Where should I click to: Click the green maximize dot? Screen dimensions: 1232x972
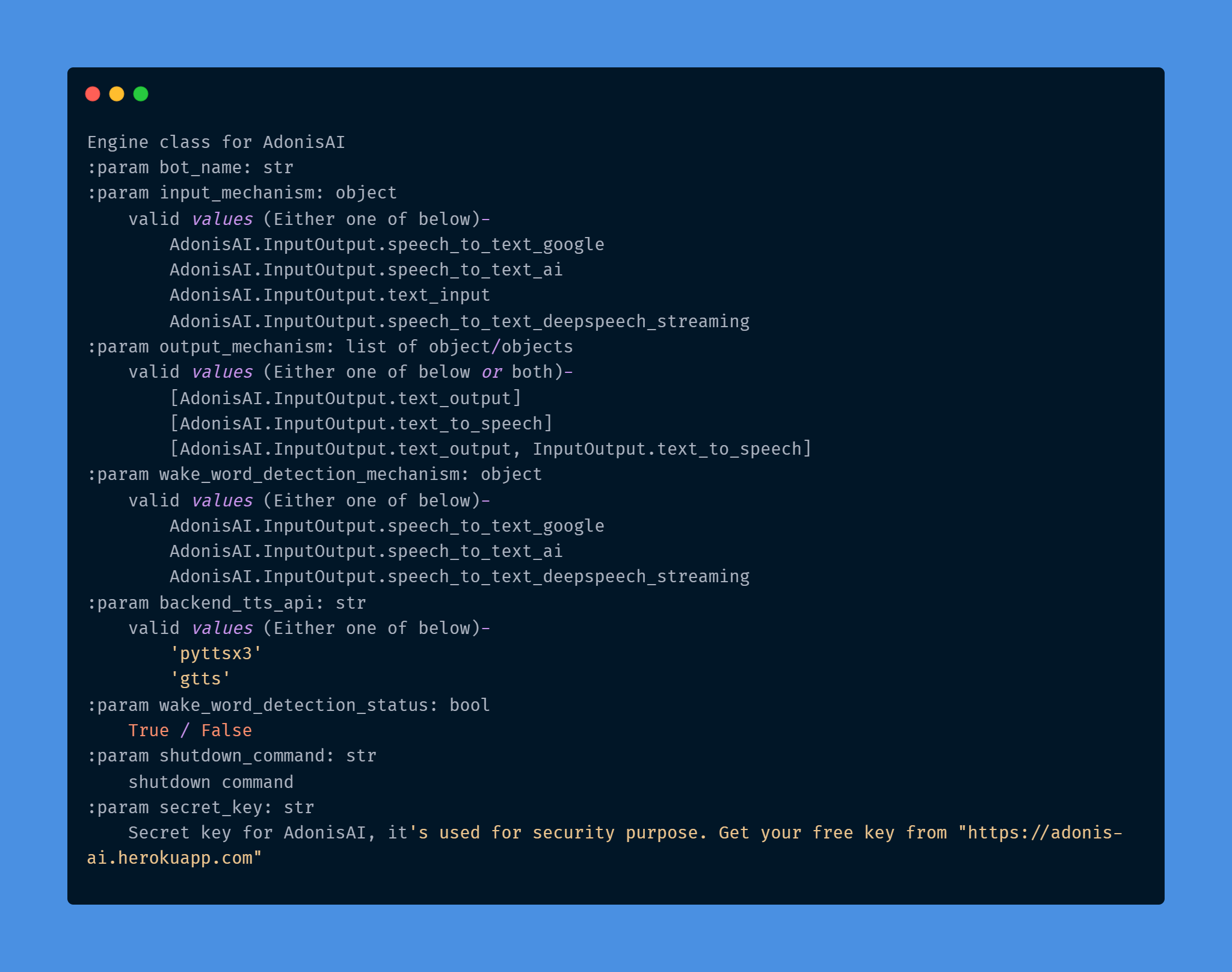pos(141,94)
